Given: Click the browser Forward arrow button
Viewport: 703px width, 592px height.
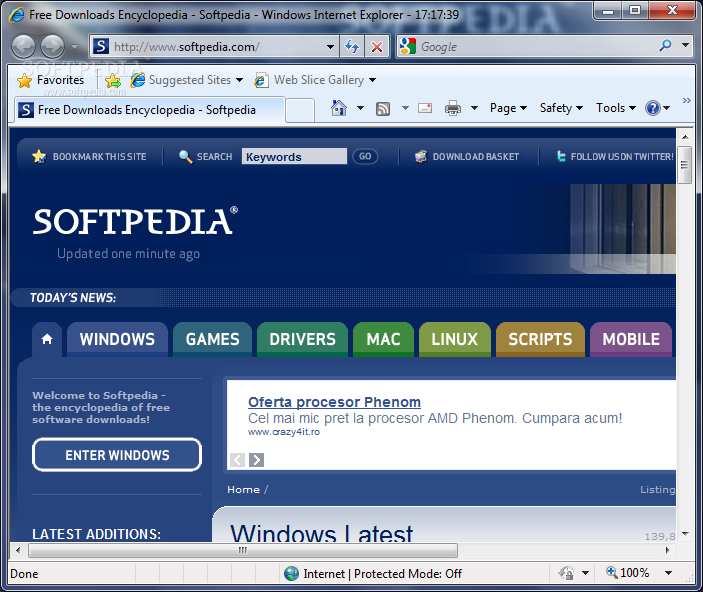Looking at the screenshot, I should coord(52,46).
